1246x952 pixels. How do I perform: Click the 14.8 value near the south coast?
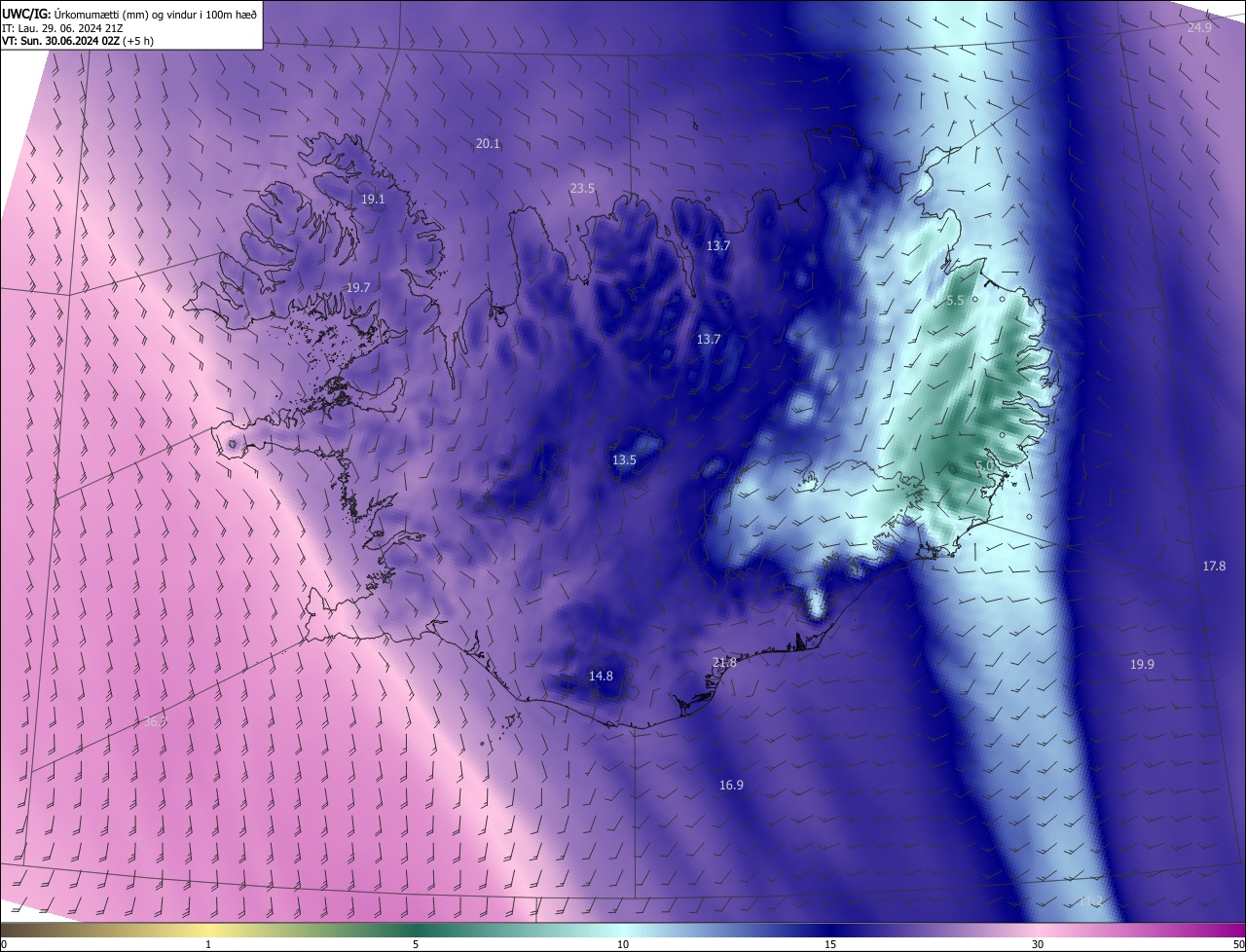(x=601, y=677)
